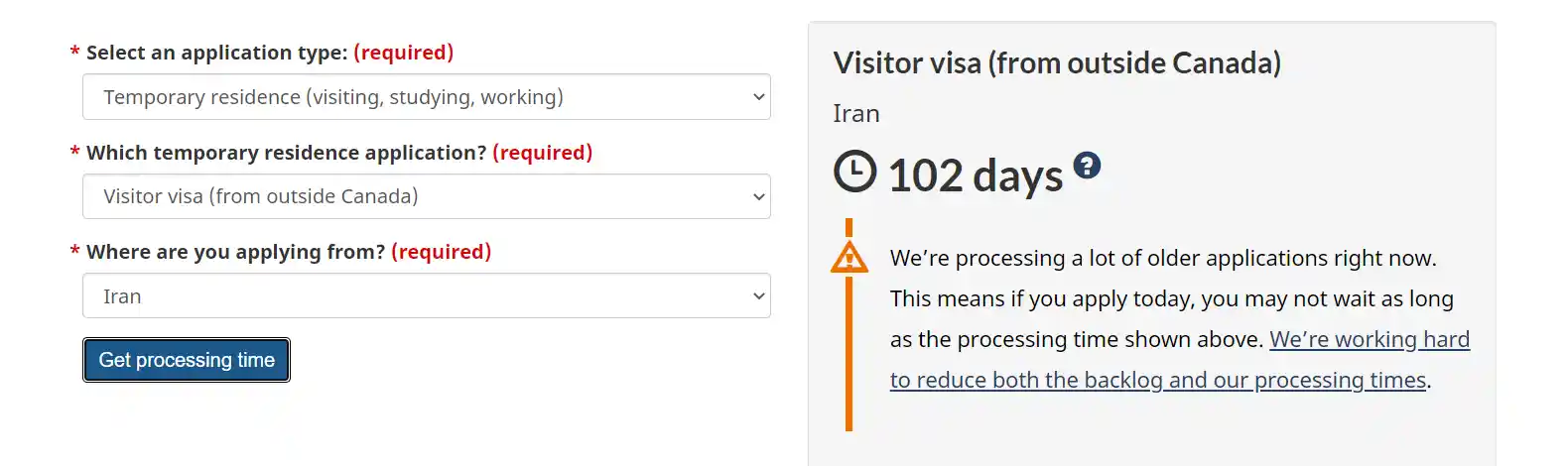Follow the link about reducing the backlog

click(x=1157, y=381)
